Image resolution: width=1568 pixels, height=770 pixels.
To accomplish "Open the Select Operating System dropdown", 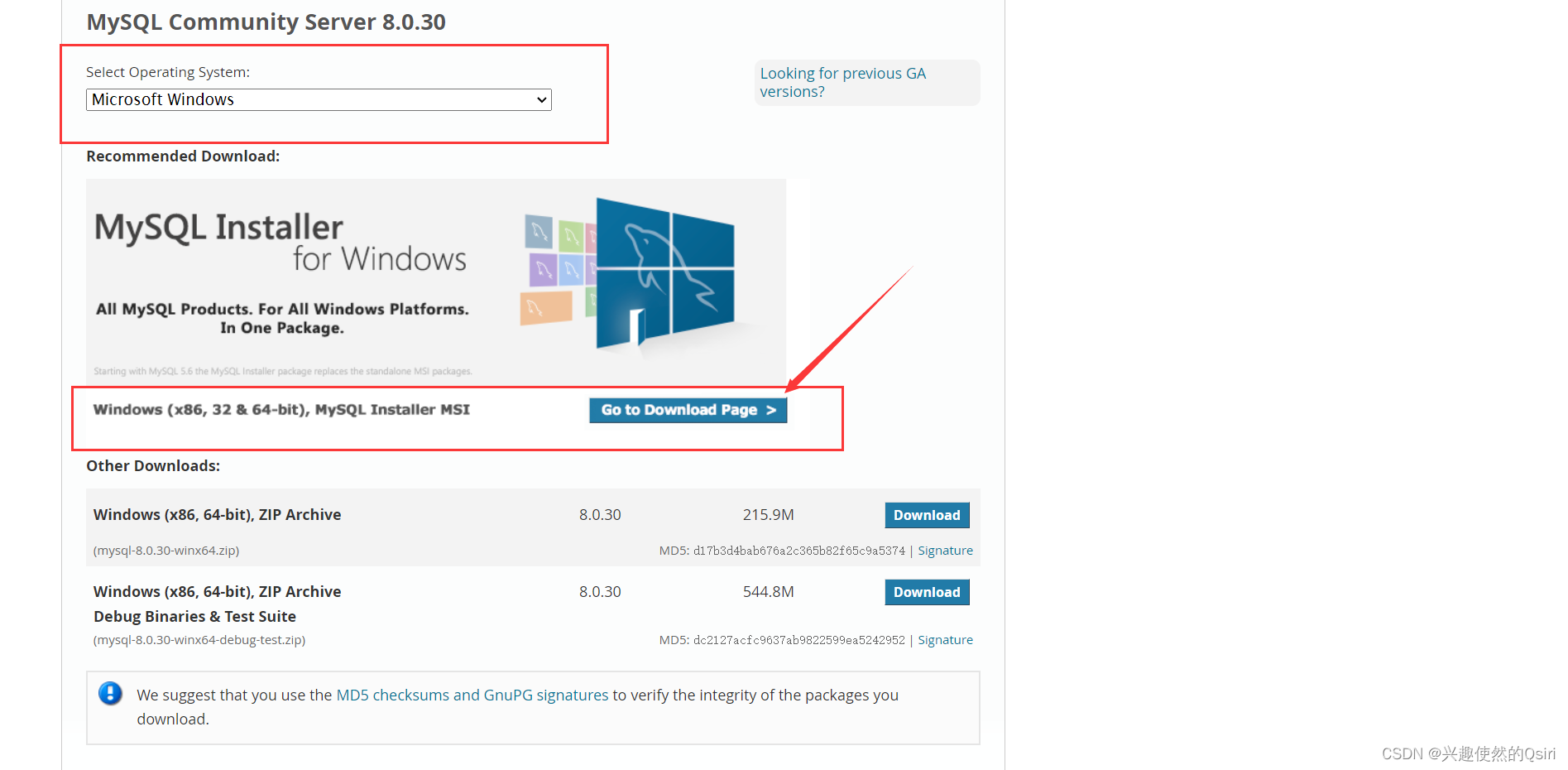I will click(319, 99).
